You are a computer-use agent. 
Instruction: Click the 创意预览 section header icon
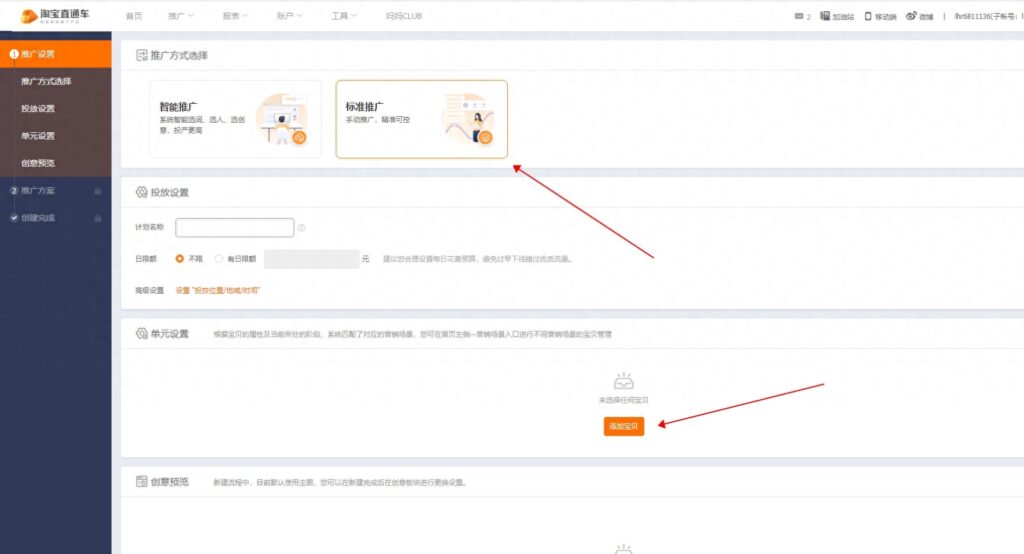(x=142, y=481)
